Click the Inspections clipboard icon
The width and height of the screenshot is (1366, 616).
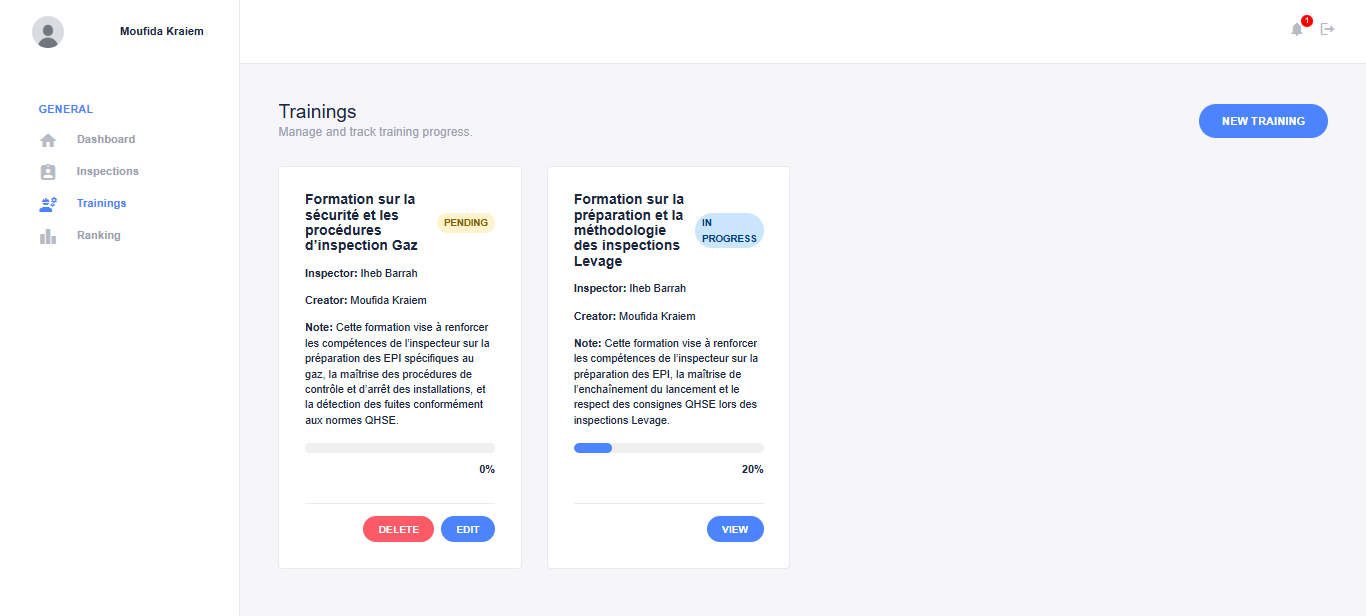pyautogui.click(x=48, y=172)
